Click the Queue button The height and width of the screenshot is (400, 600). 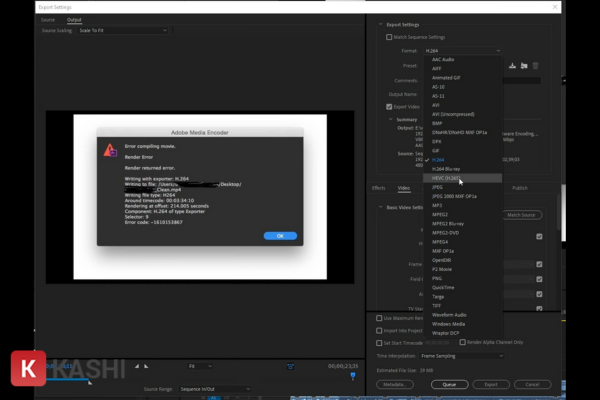click(x=449, y=383)
